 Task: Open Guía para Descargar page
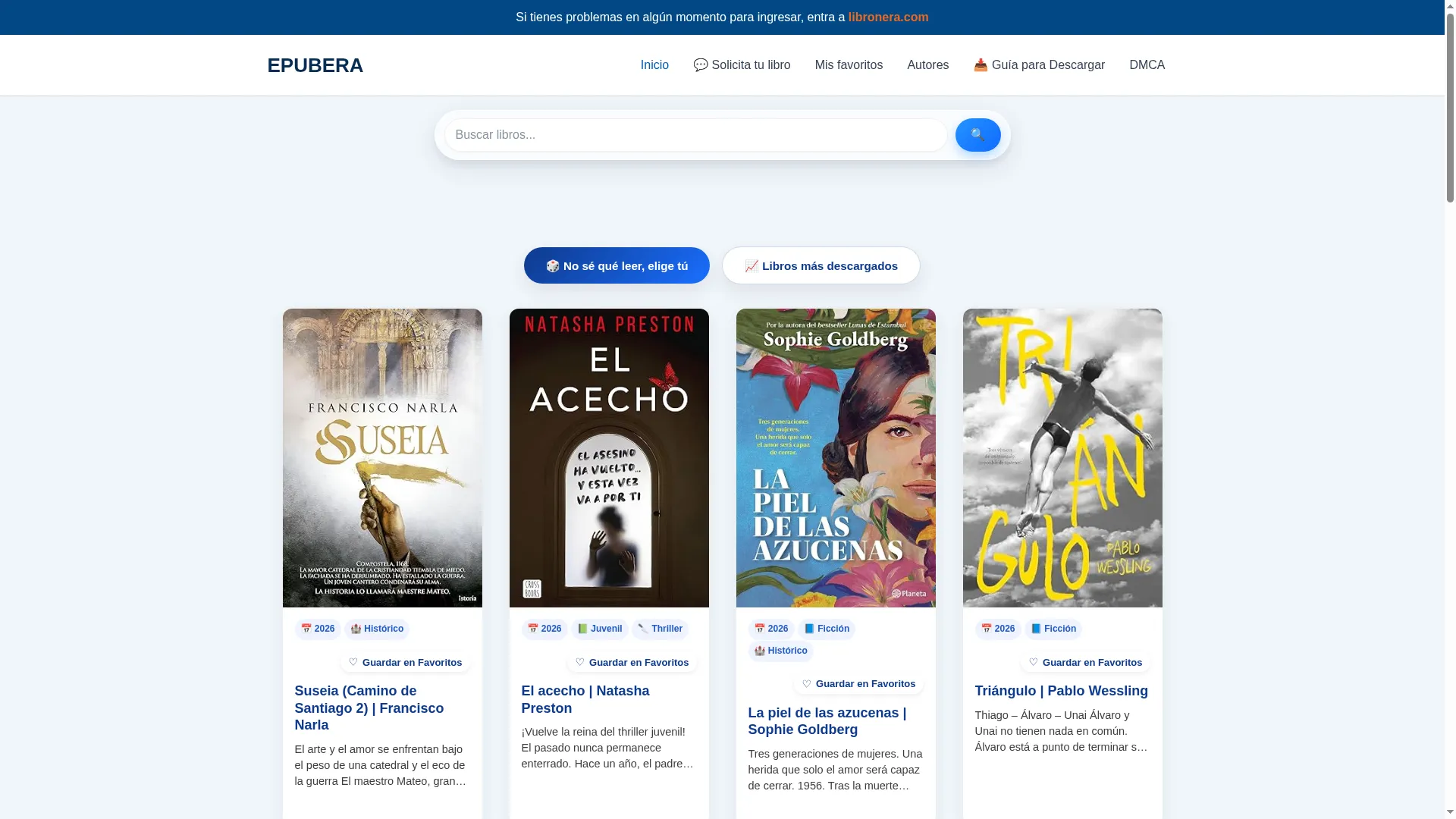point(1039,65)
